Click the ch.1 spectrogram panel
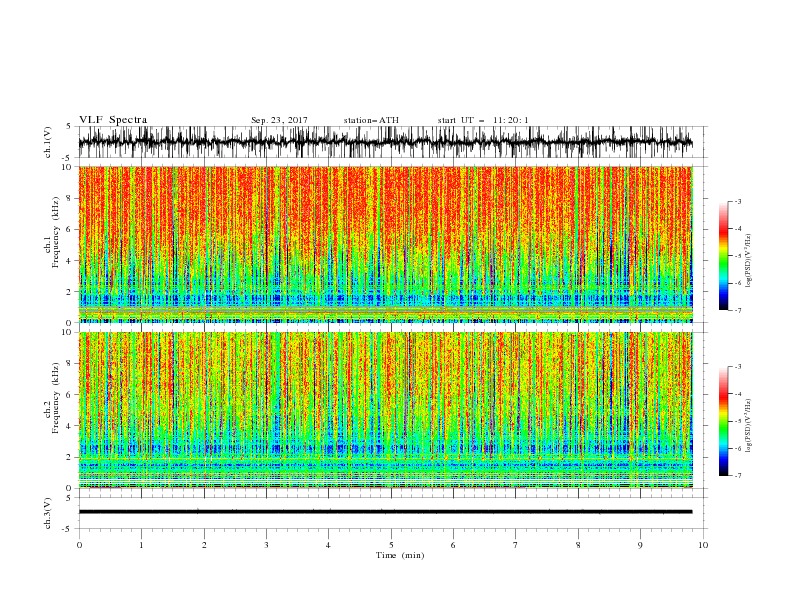 pos(385,244)
